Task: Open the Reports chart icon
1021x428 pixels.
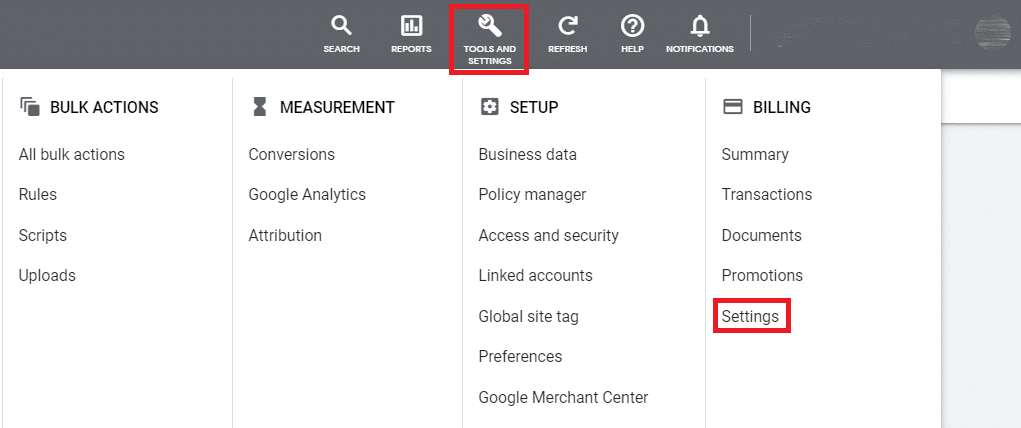Action: (411, 26)
